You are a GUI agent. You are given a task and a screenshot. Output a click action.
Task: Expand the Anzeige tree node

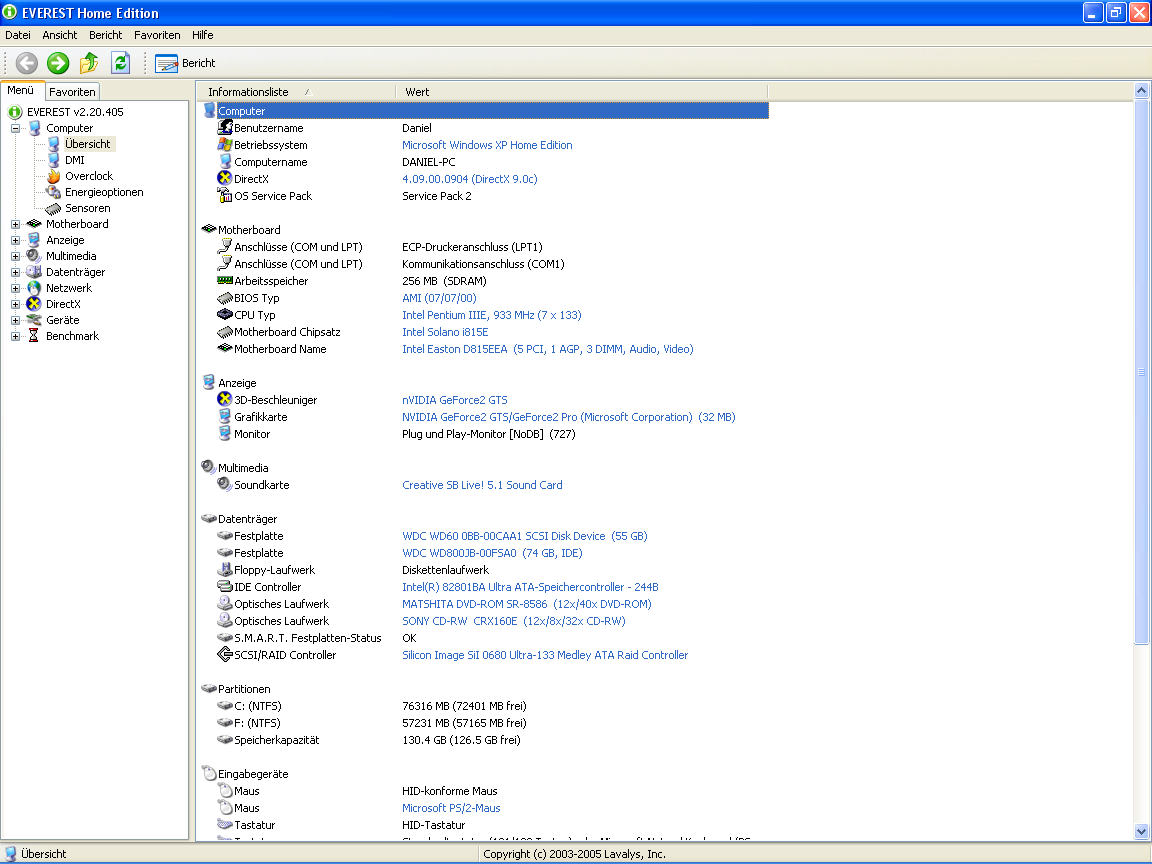coord(15,240)
